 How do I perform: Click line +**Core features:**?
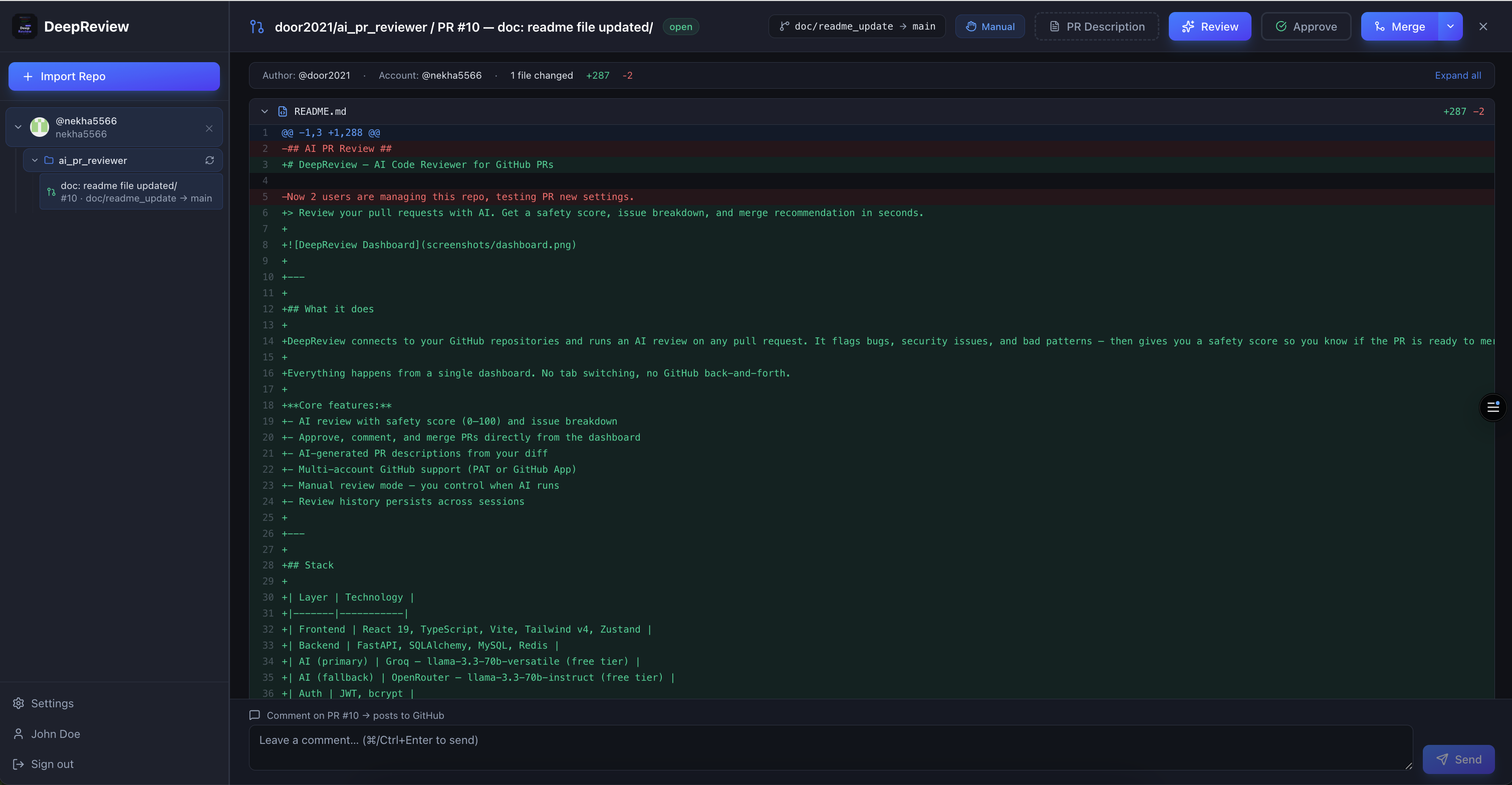[872, 405]
